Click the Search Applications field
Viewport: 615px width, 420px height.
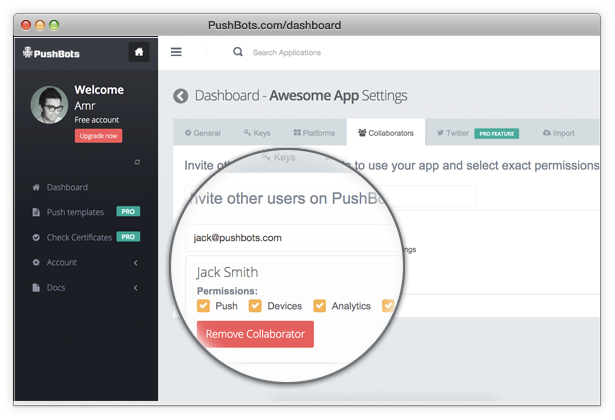(287, 52)
